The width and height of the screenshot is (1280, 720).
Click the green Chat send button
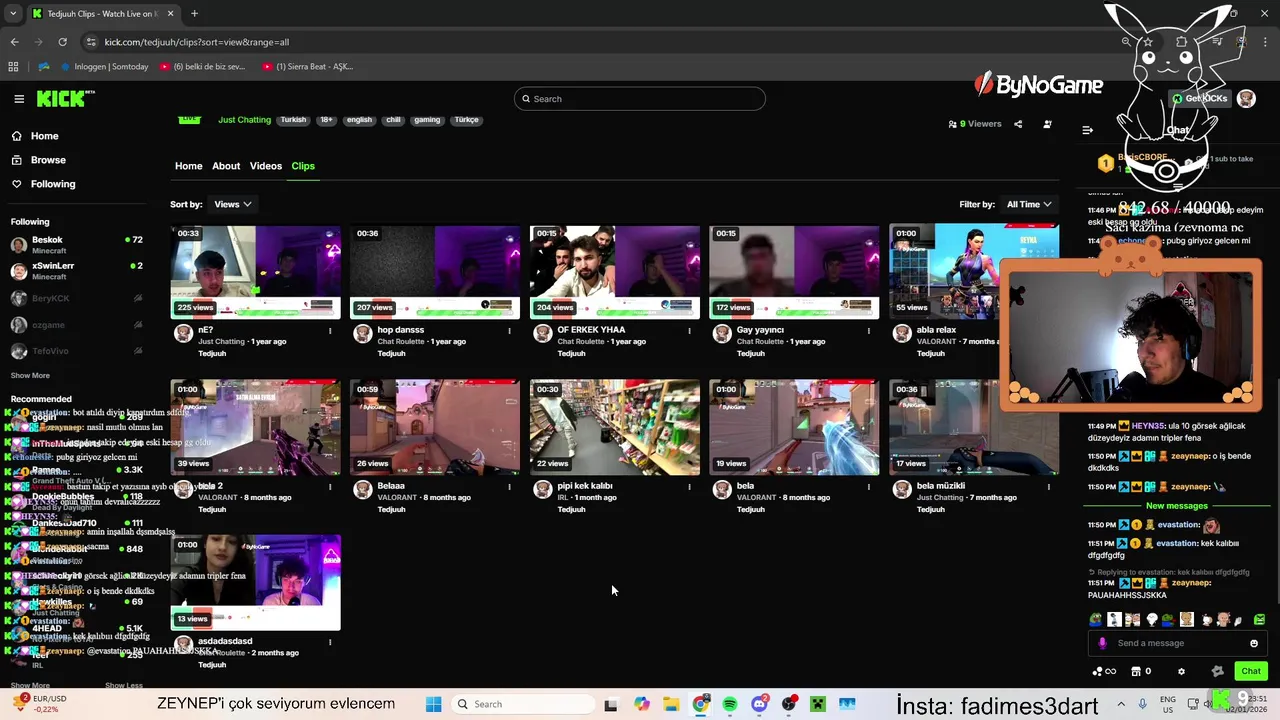1251,671
